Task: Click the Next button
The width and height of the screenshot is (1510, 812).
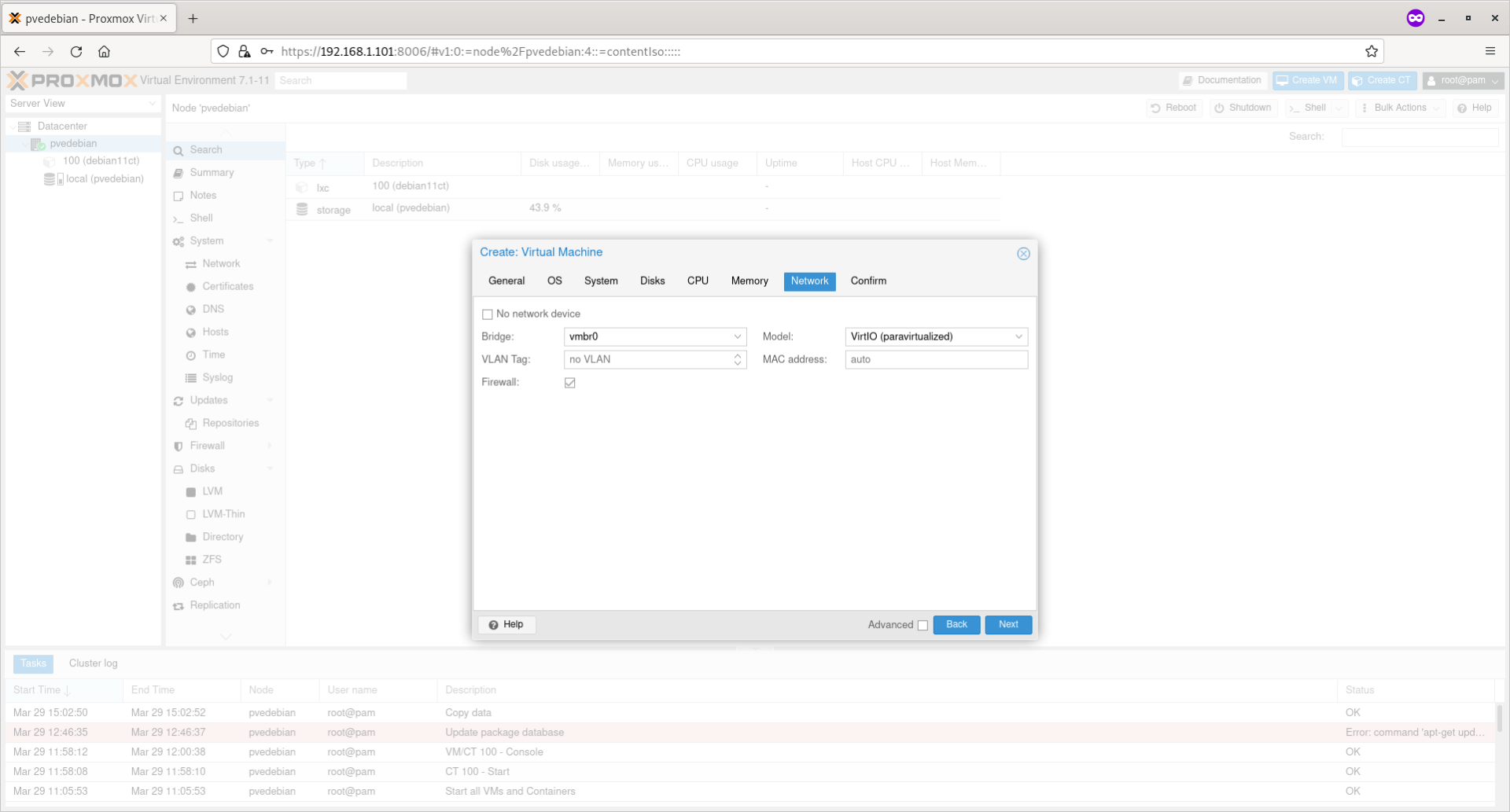Action: [x=1007, y=624]
